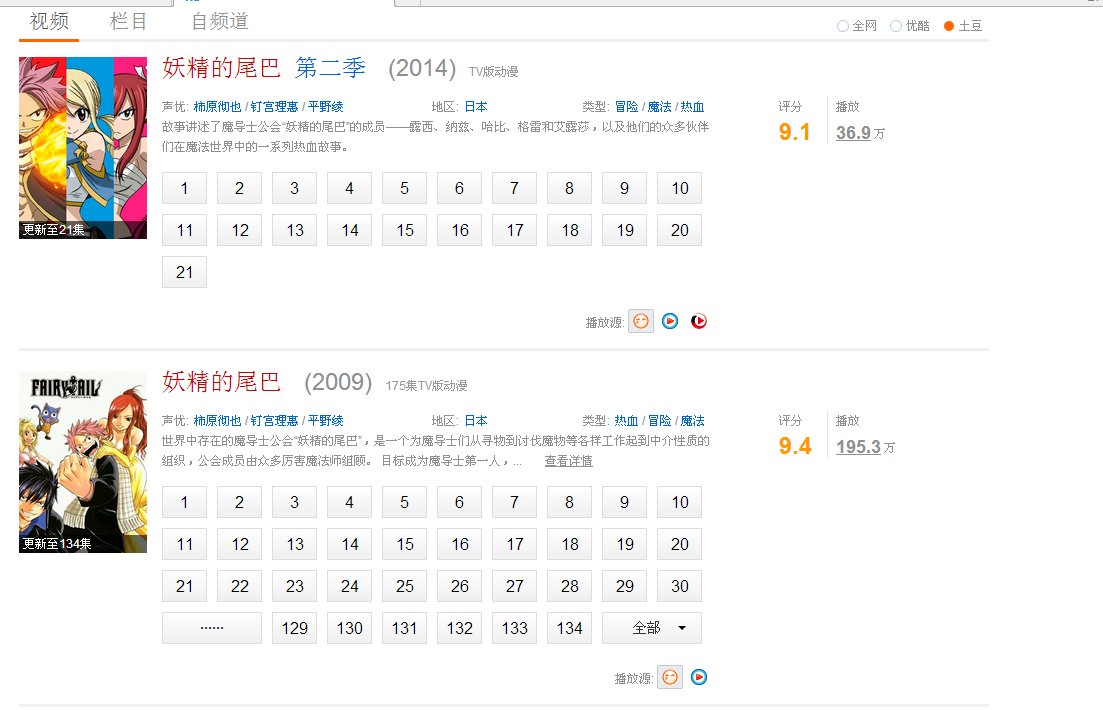Click genre 冒险 under 妖精的尾巴 (2009)

click(x=660, y=421)
